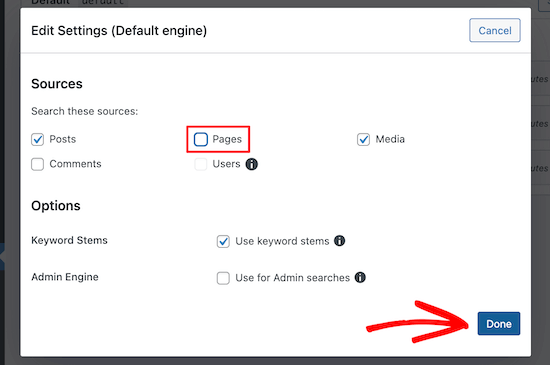Click the 'Use for Admin searches' label text

point(293,278)
